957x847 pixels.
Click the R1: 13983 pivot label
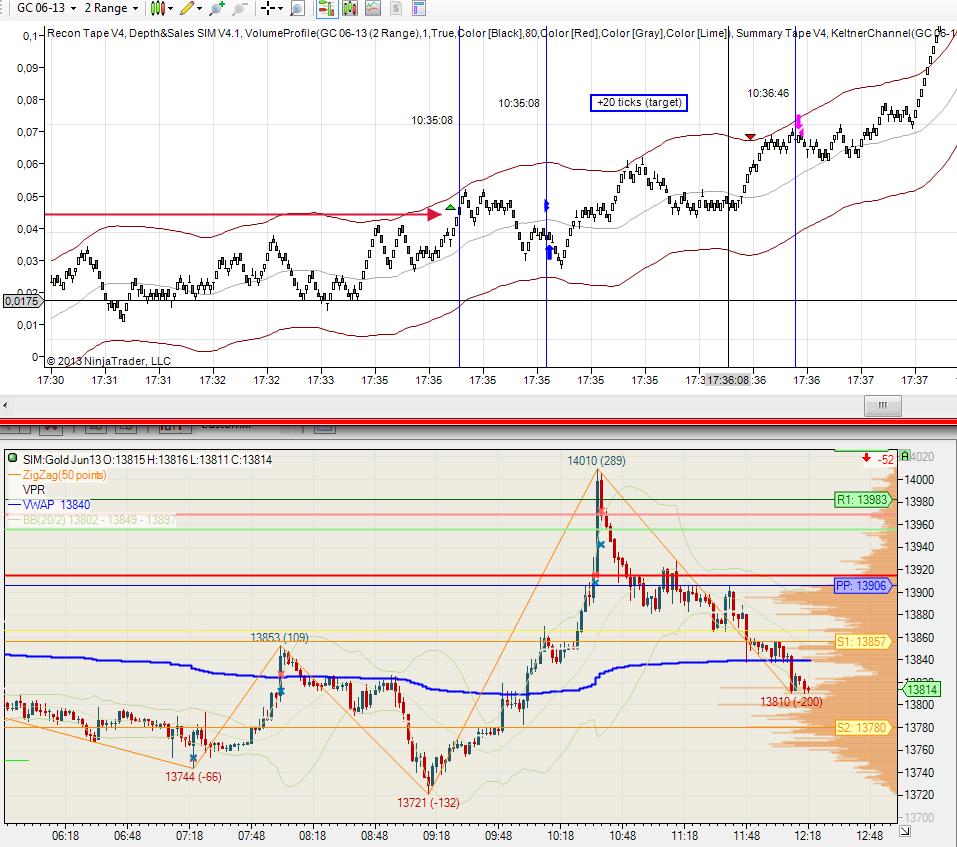[x=862, y=500]
